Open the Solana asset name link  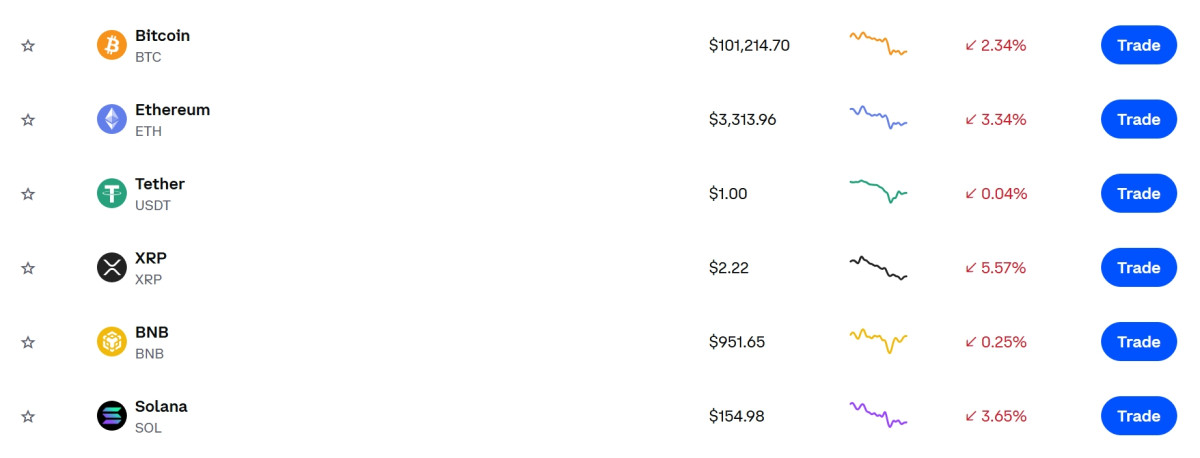coord(161,407)
